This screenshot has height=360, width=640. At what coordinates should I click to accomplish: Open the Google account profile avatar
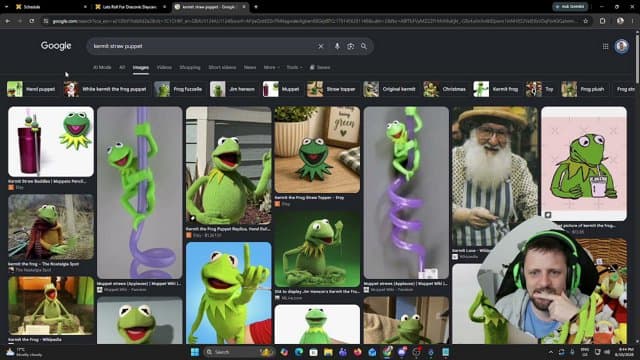pos(622,46)
